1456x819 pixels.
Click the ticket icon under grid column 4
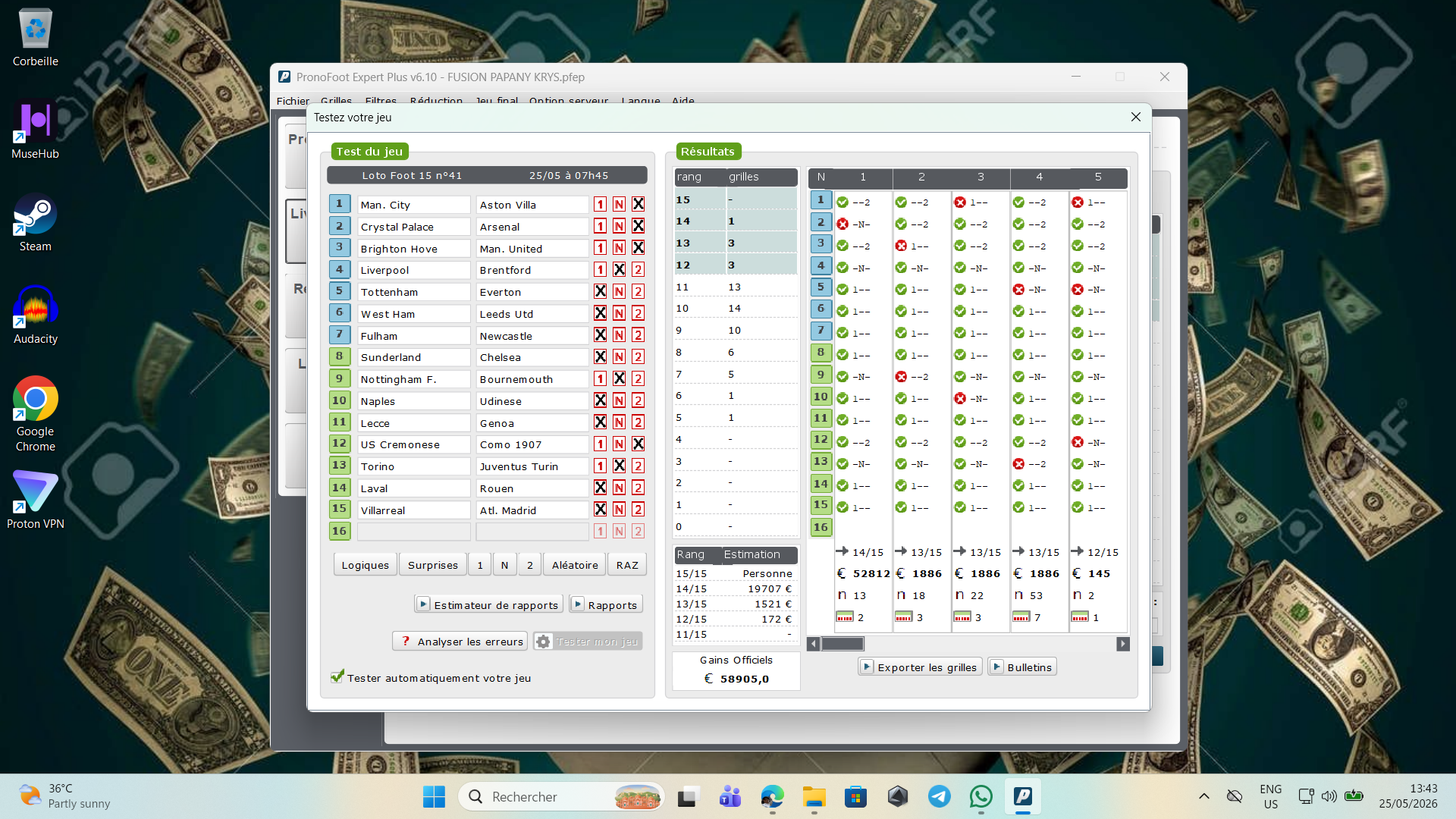pyautogui.click(x=1021, y=617)
